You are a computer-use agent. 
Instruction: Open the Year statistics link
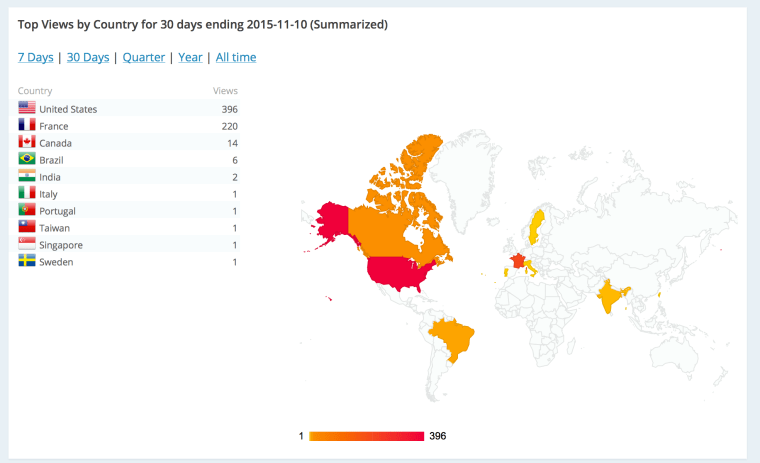pyautogui.click(x=190, y=57)
